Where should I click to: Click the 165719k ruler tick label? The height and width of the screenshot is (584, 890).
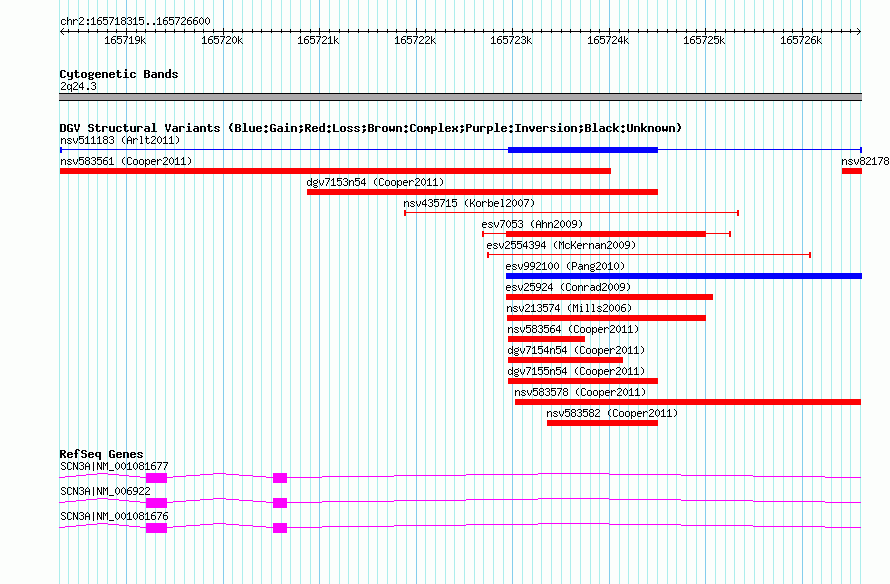coord(125,40)
